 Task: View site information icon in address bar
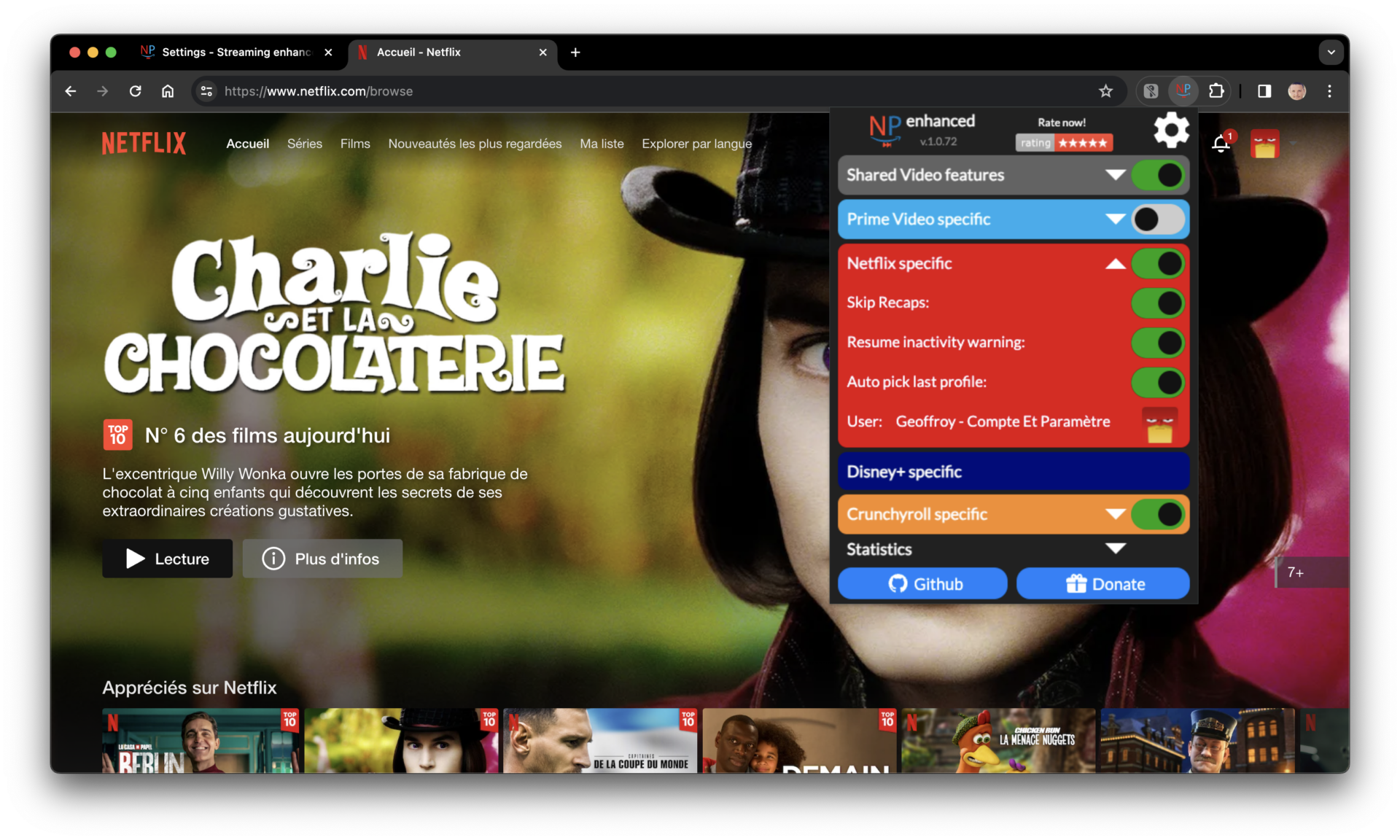pyautogui.click(x=206, y=91)
